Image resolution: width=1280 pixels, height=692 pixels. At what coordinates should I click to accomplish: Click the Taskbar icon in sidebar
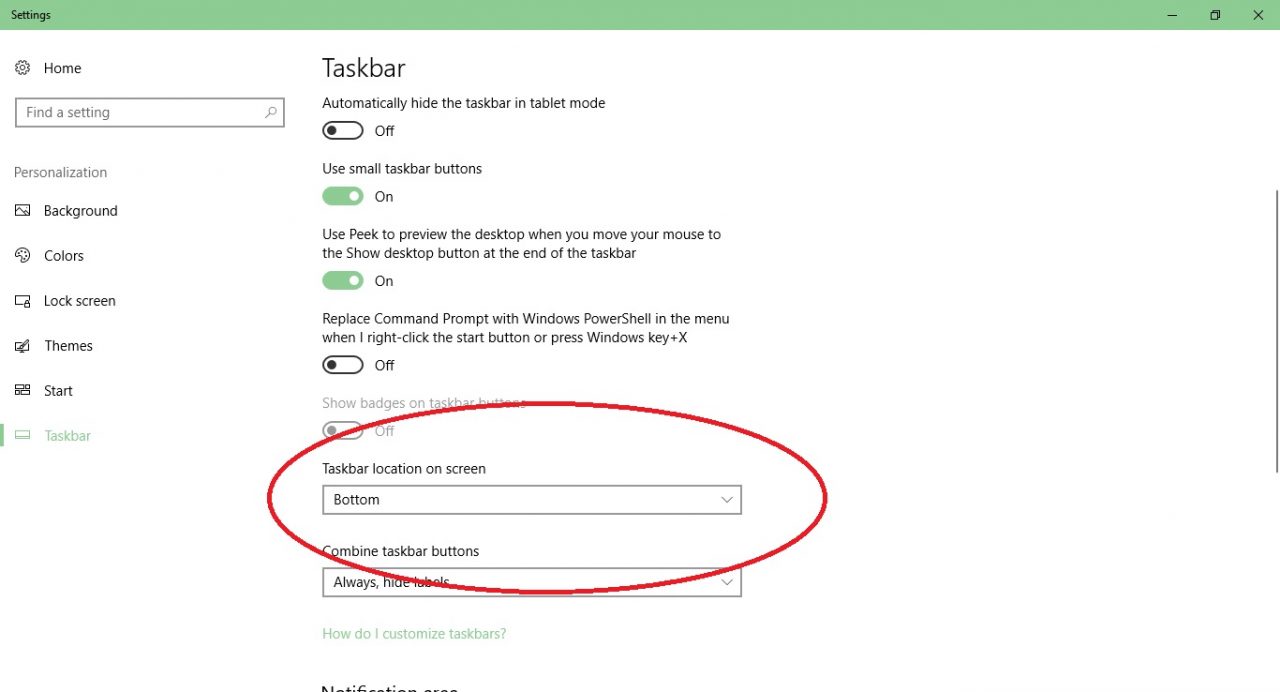pos(22,436)
